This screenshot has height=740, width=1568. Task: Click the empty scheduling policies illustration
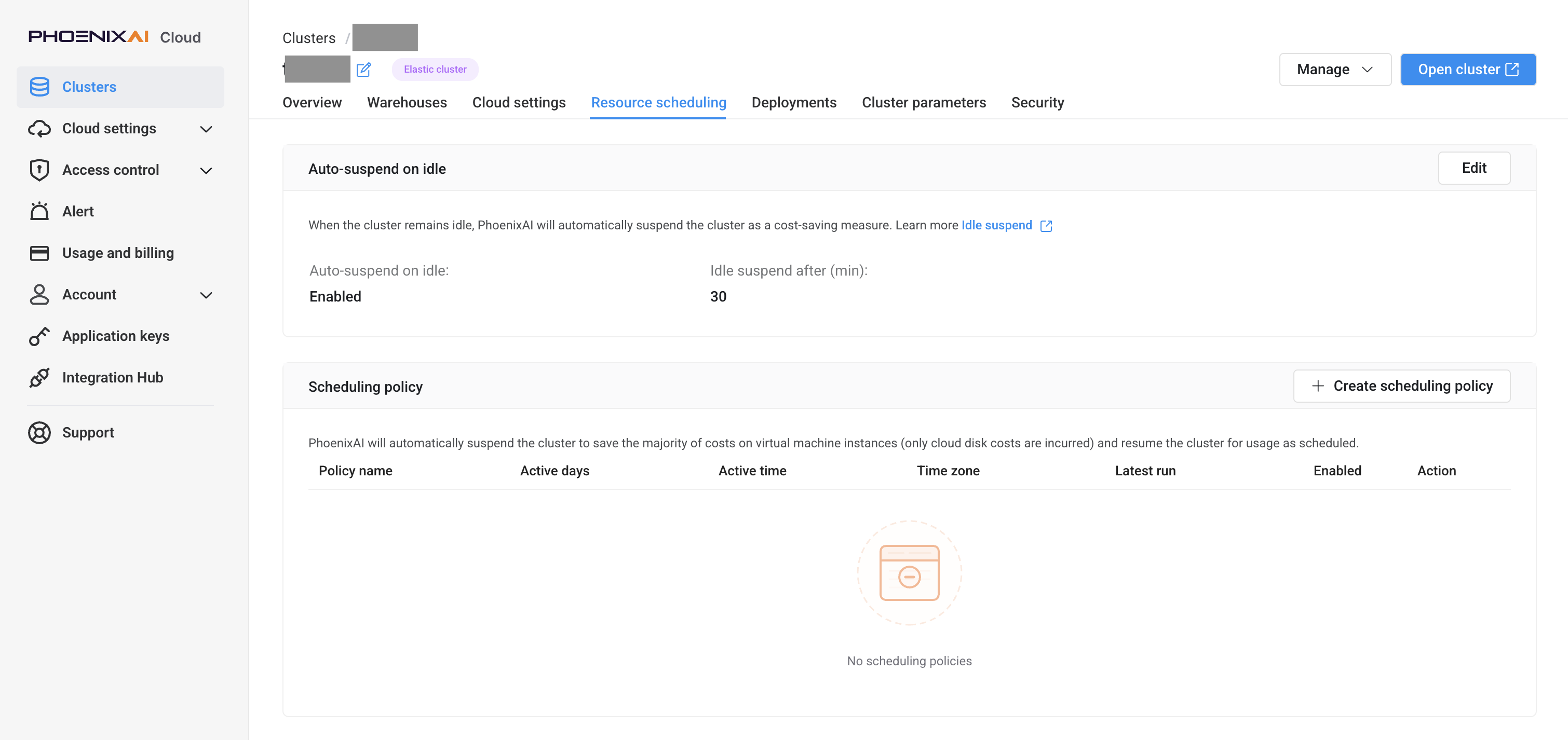tap(910, 573)
